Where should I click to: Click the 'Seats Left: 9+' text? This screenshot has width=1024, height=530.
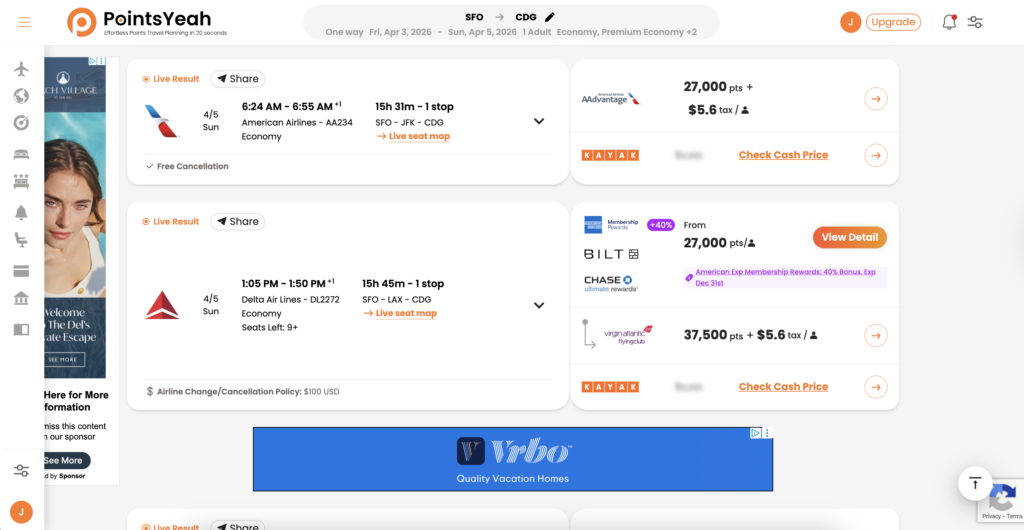pos(270,328)
